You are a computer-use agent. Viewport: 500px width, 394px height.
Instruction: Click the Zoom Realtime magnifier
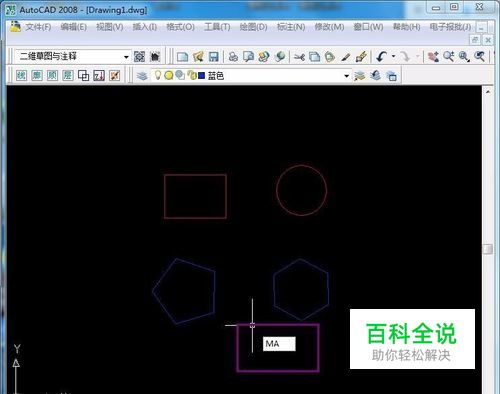pos(449,57)
